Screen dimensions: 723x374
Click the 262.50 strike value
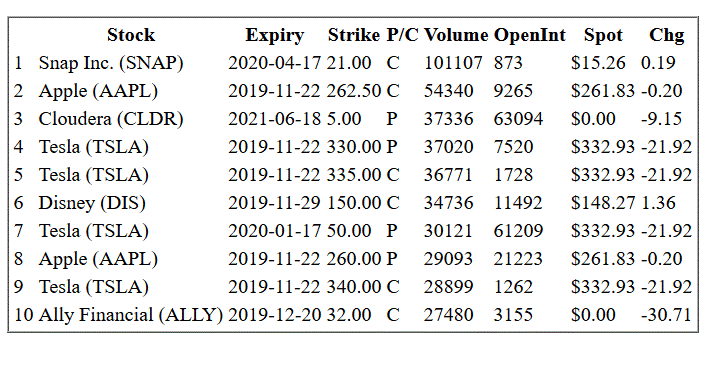pos(354,91)
